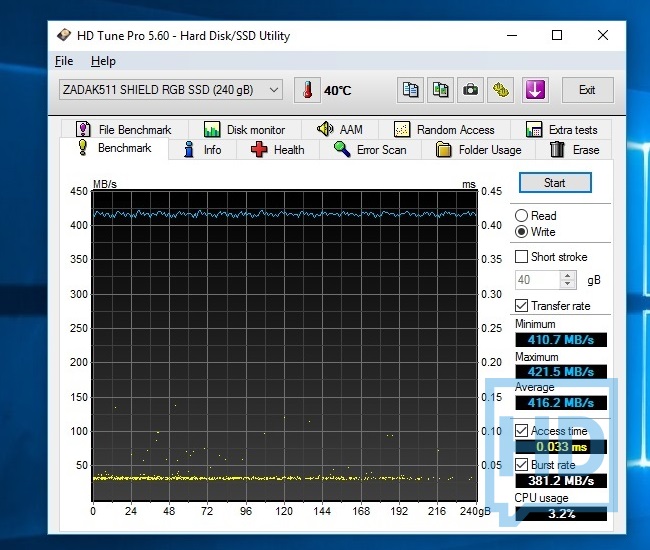Open the ZADAK511 SHIELD drive selection dropdown
This screenshot has width=650, height=550.
tap(170, 90)
